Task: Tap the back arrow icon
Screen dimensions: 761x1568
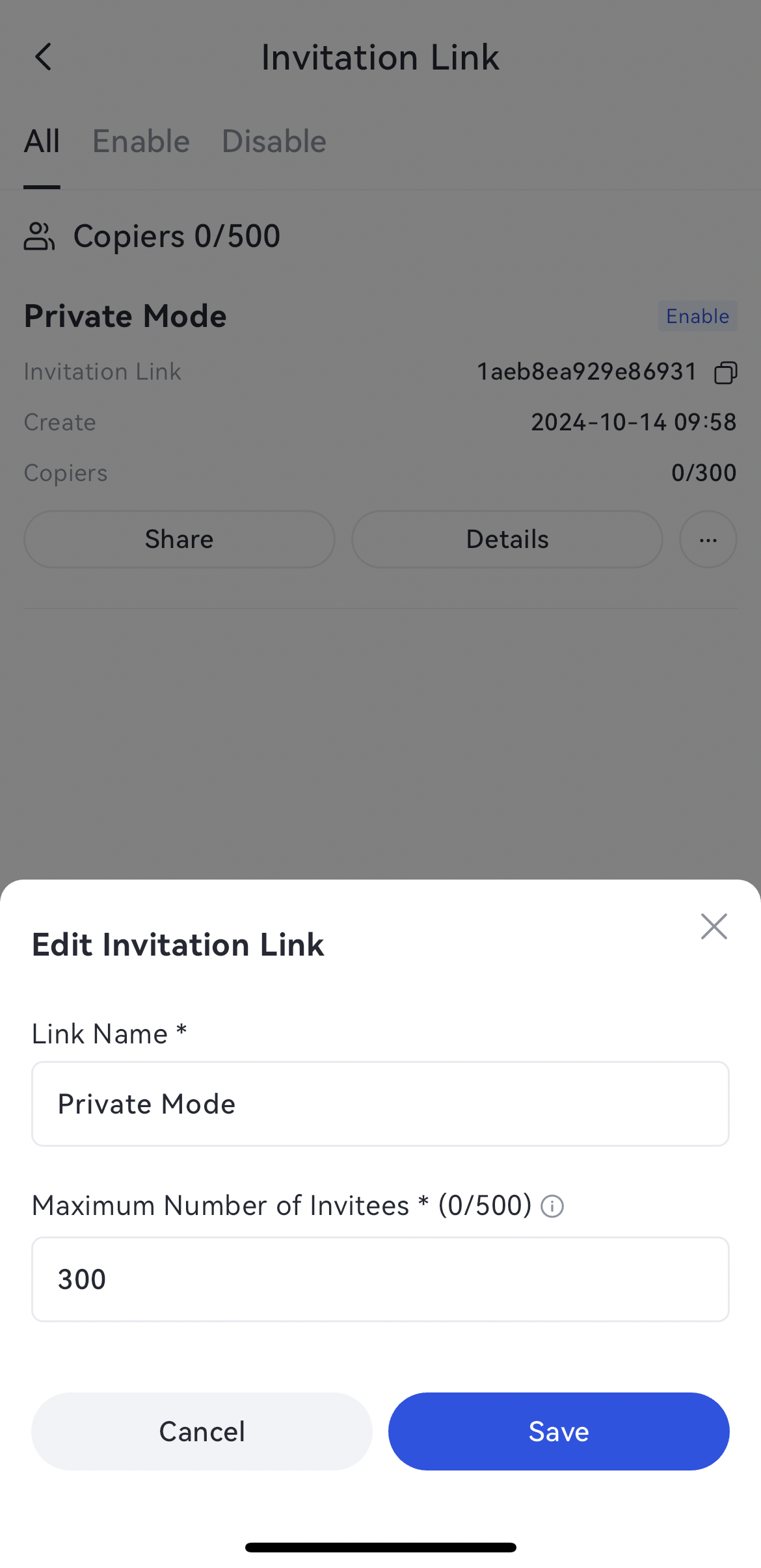Action: (44, 57)
